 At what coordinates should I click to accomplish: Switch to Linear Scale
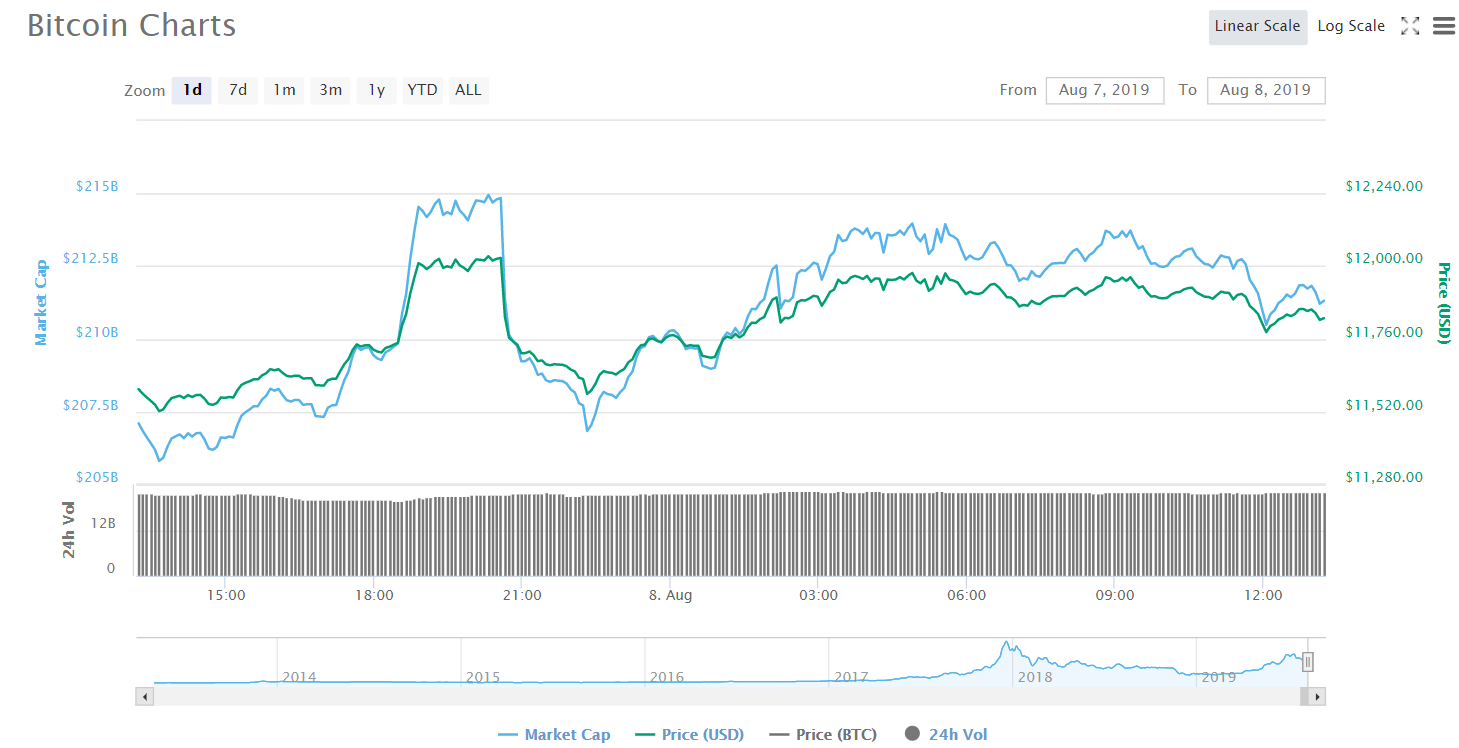point(1258,26)
